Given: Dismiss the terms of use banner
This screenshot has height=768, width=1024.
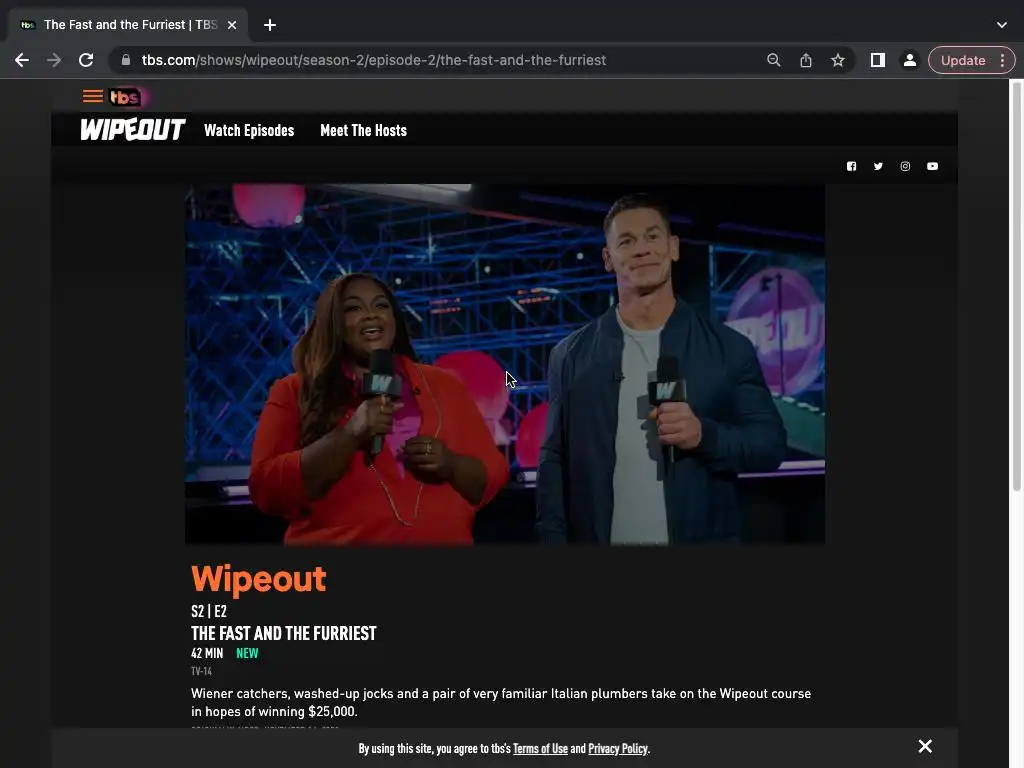Looking at the screenshot, I should [x=925, y=746].
